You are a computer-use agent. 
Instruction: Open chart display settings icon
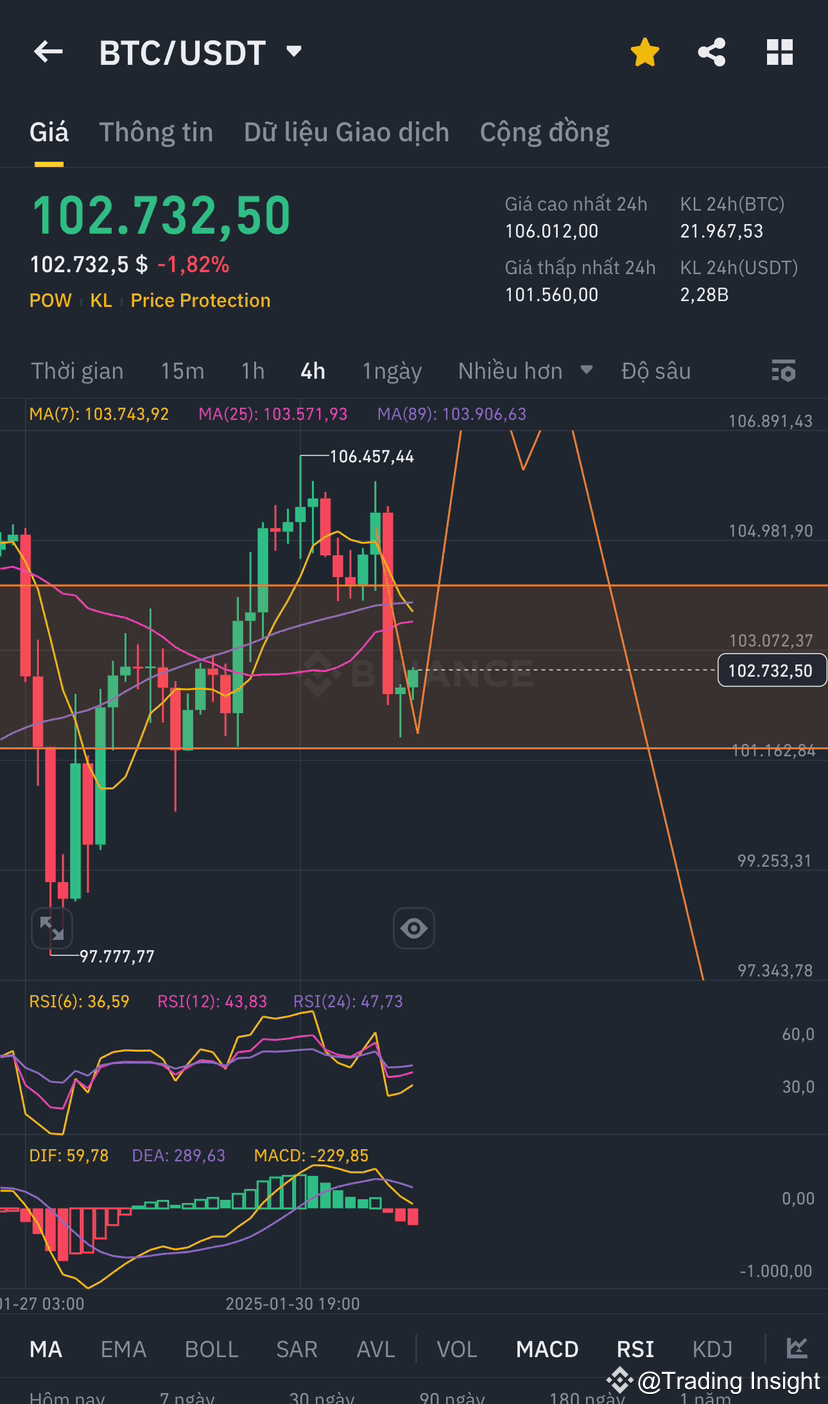point(783,370)
